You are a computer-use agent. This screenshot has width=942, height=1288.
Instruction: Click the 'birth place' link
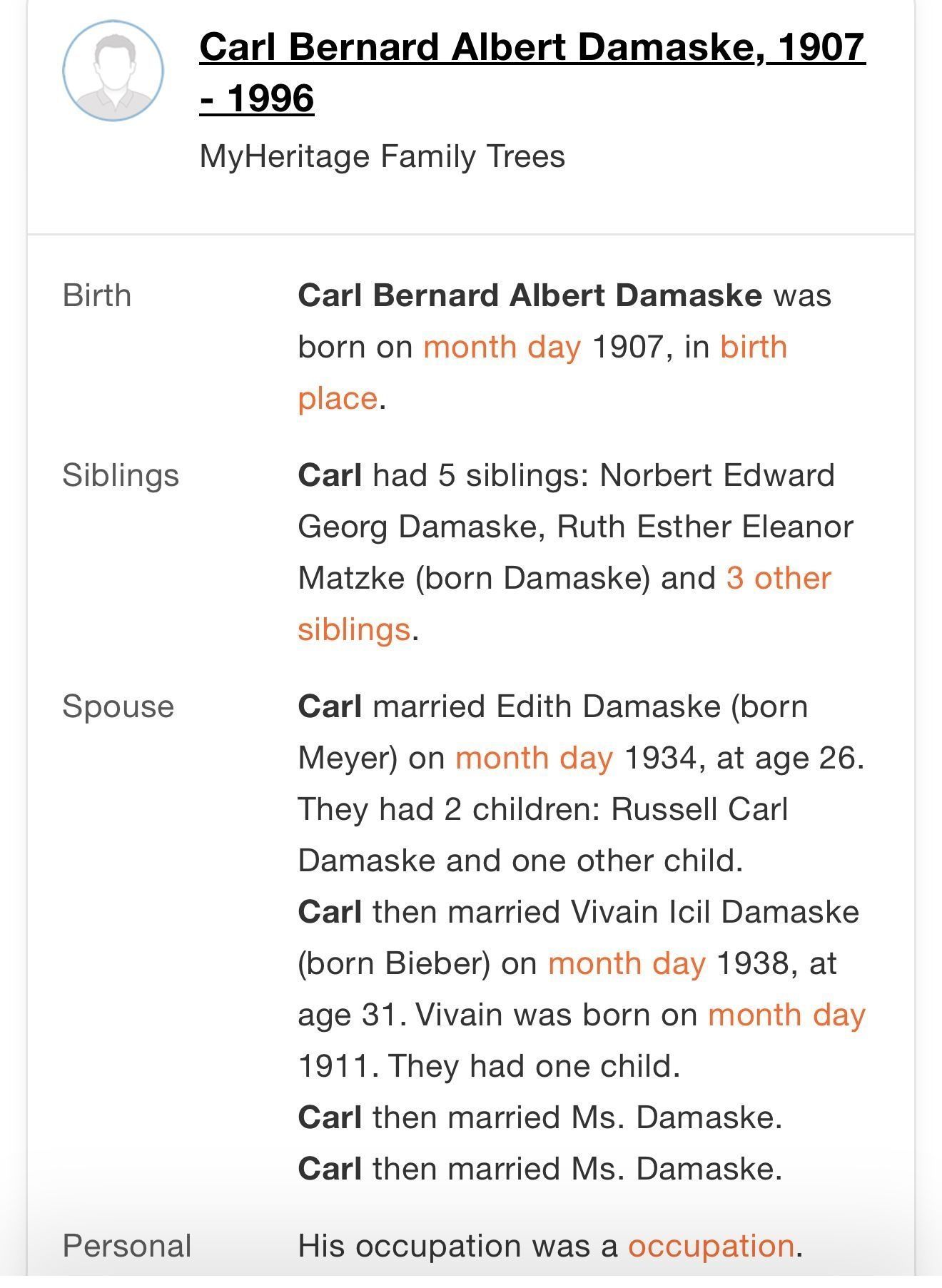753,348
